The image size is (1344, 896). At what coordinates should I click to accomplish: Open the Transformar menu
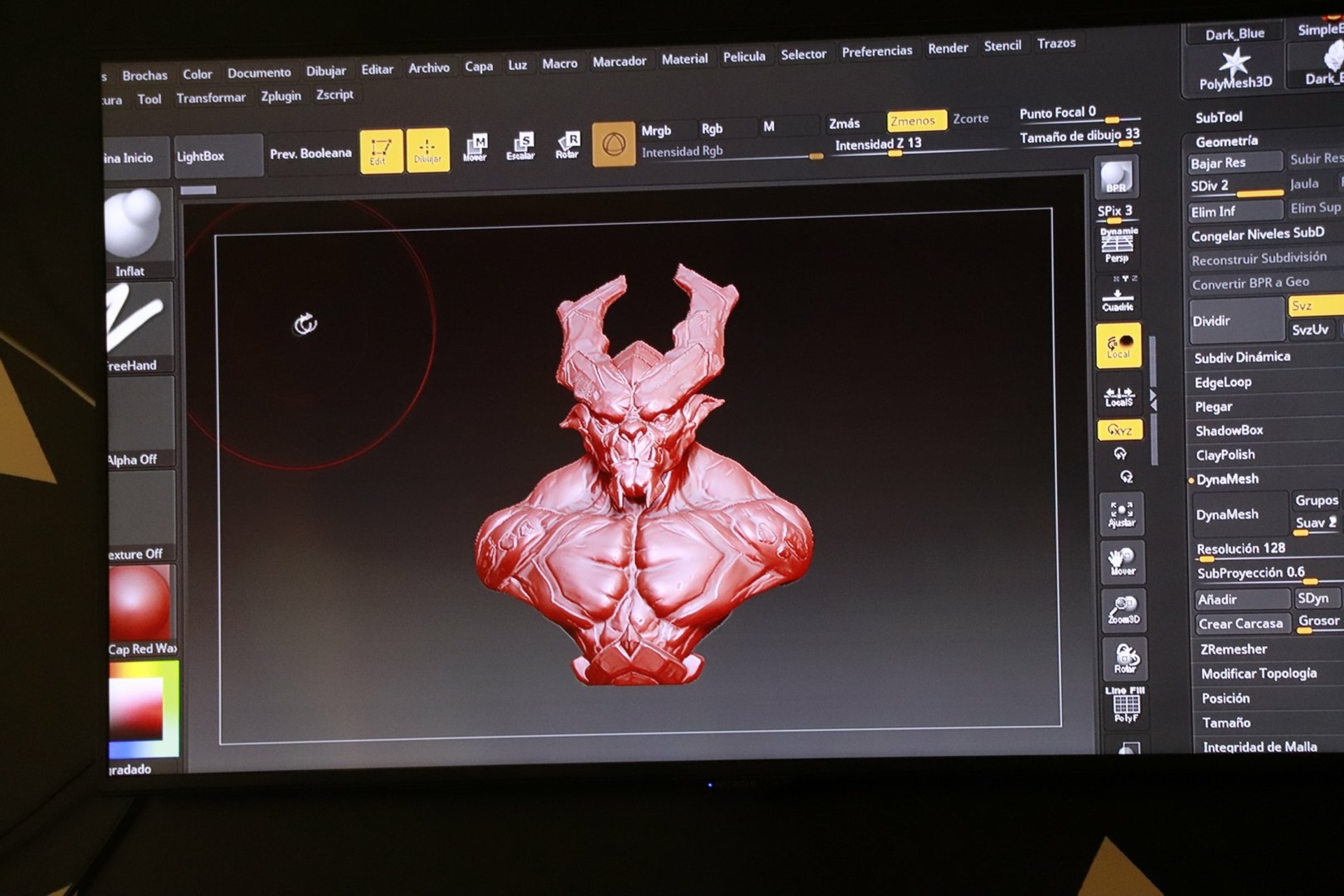pos(211,98)
